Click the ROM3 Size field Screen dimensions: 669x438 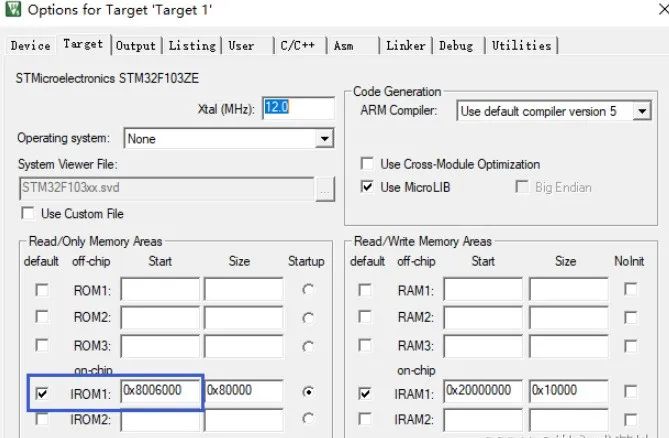244,346
